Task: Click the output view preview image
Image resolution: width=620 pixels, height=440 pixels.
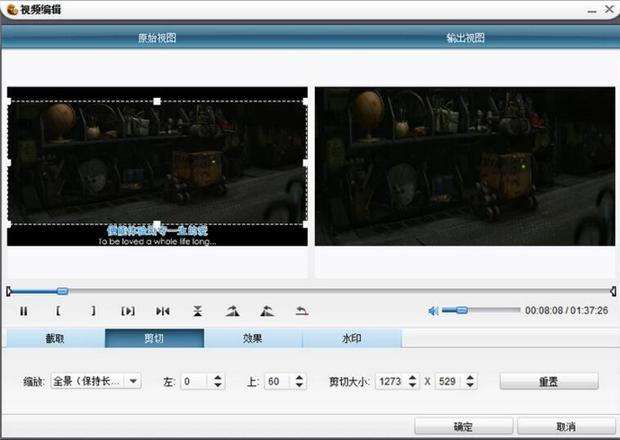Action: 465,166
